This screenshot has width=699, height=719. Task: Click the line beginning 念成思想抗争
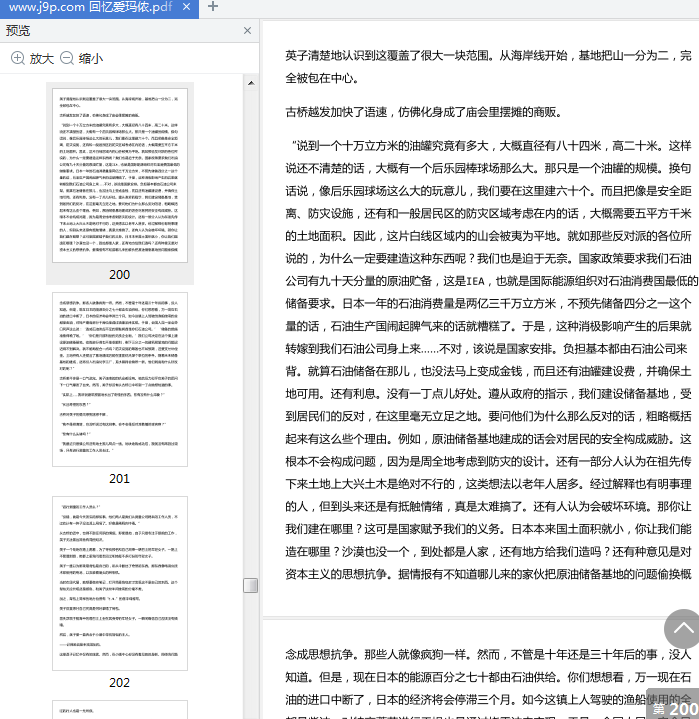[488, 654]
